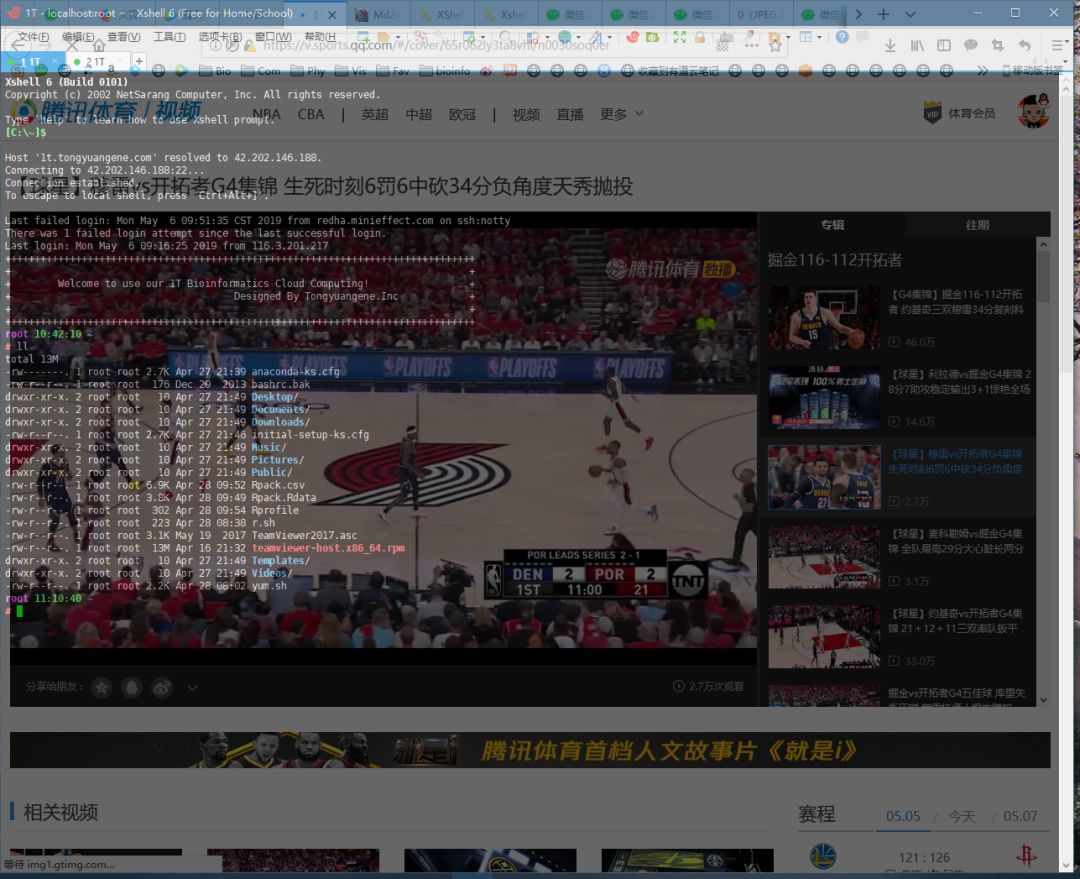Click the Firefox screenshot crop icon
This screenshot has width=1080, height=879.
(997, 45)
